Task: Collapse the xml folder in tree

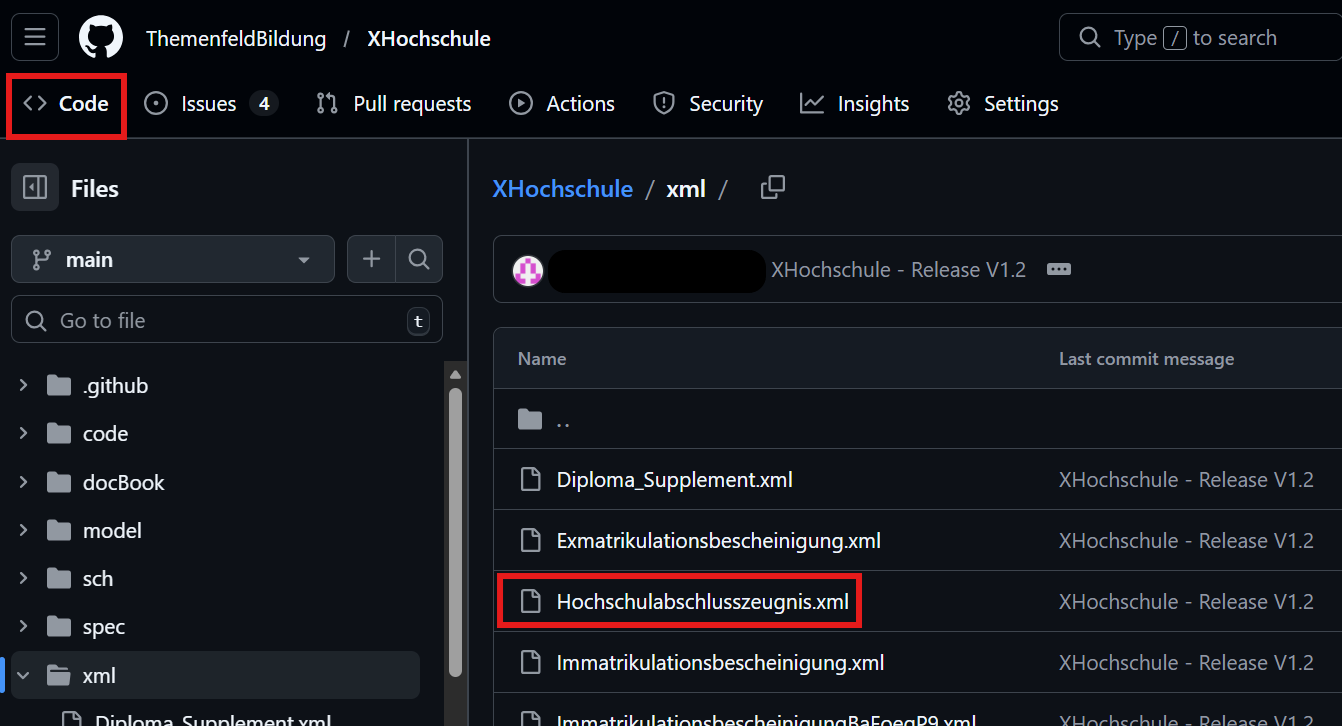Action: pos(23,676)
